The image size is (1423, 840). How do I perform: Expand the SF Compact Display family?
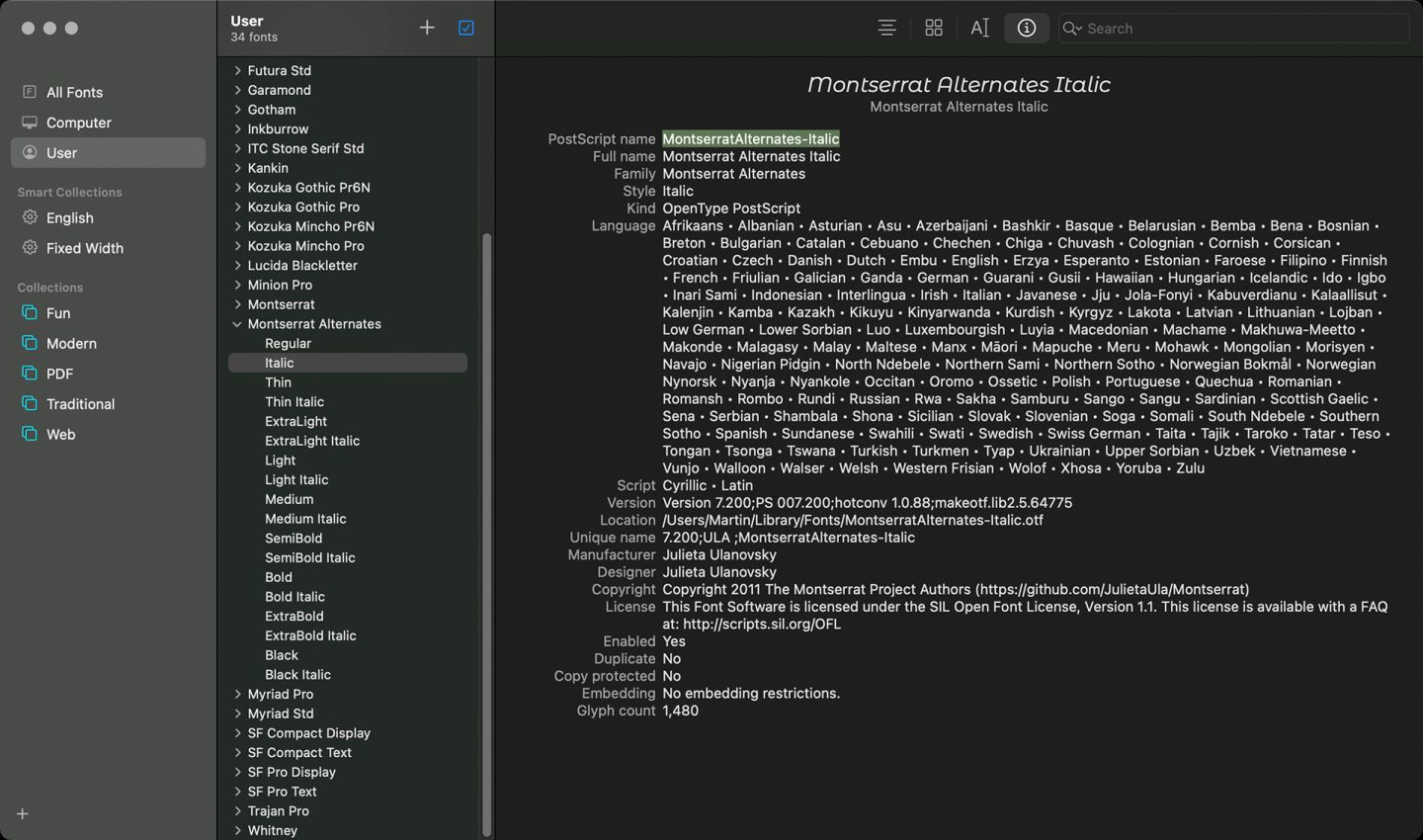pos(237,732)
